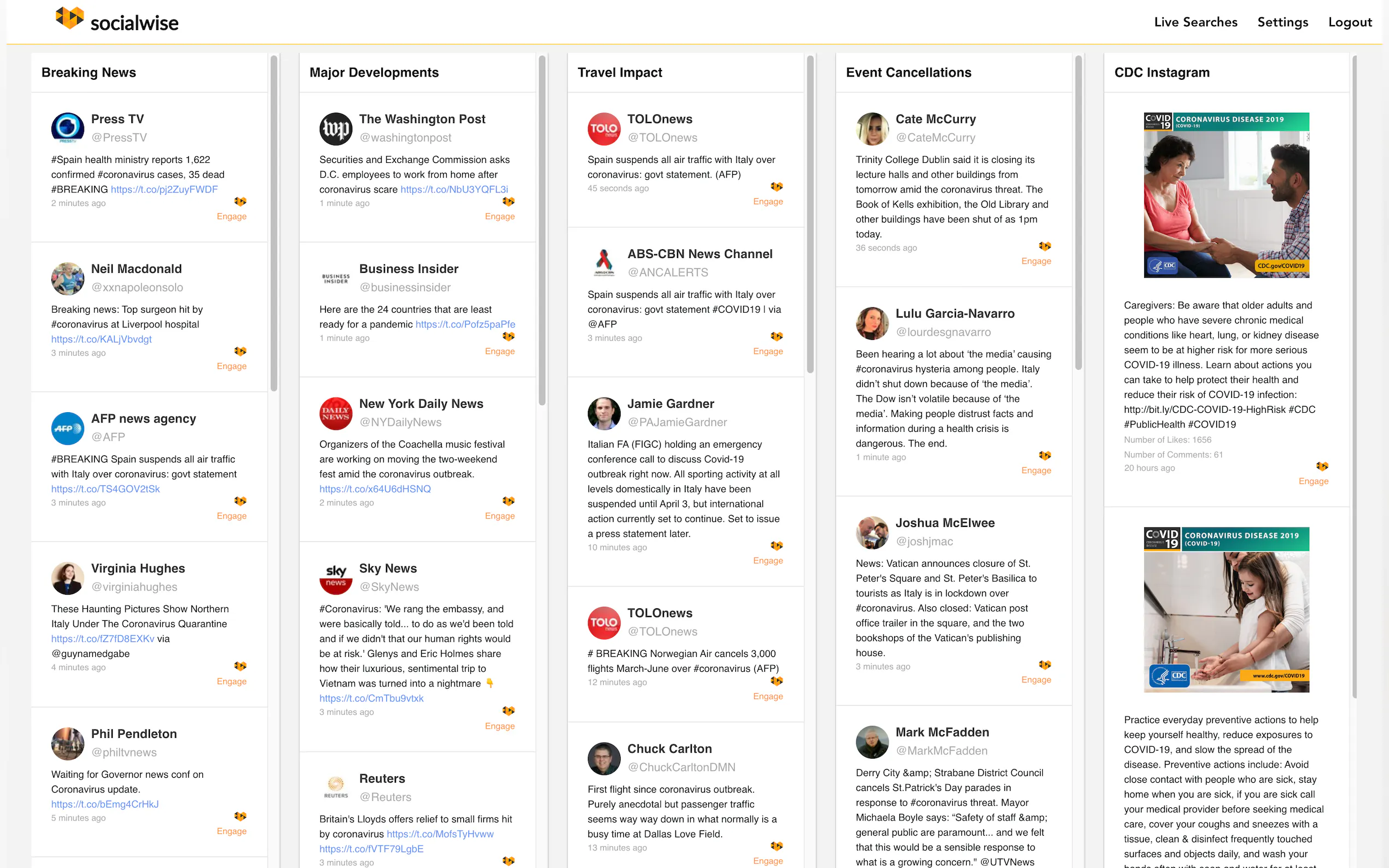Engage with AFP news agency post
Image resolution: width=1389 pixels, height=868 pixels.
click(x=231, y=516)
